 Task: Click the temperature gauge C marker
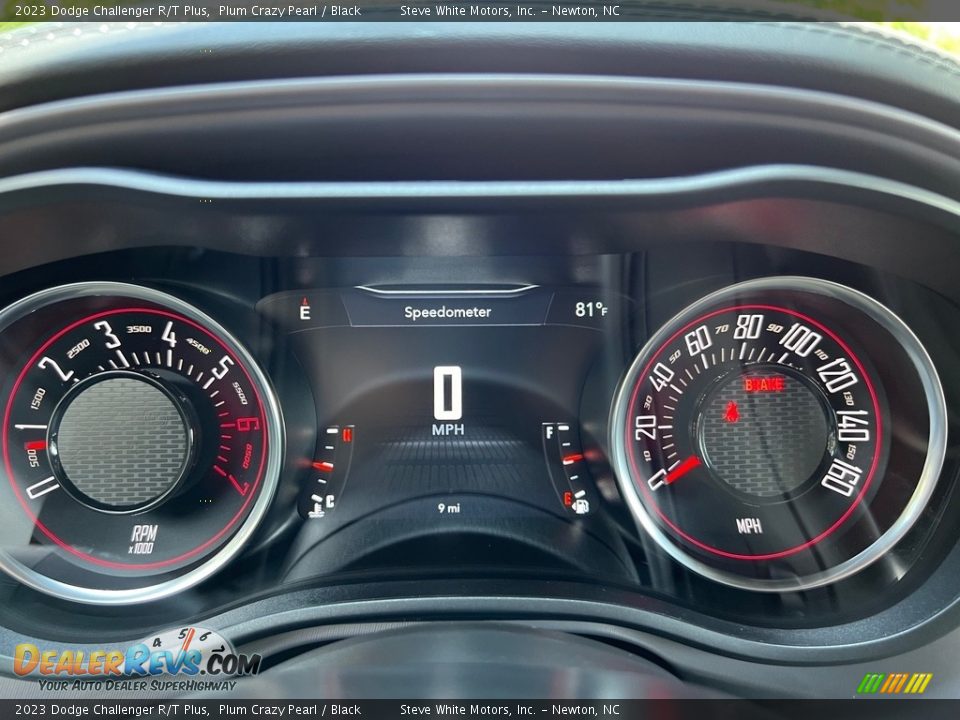tap(330, 502)
